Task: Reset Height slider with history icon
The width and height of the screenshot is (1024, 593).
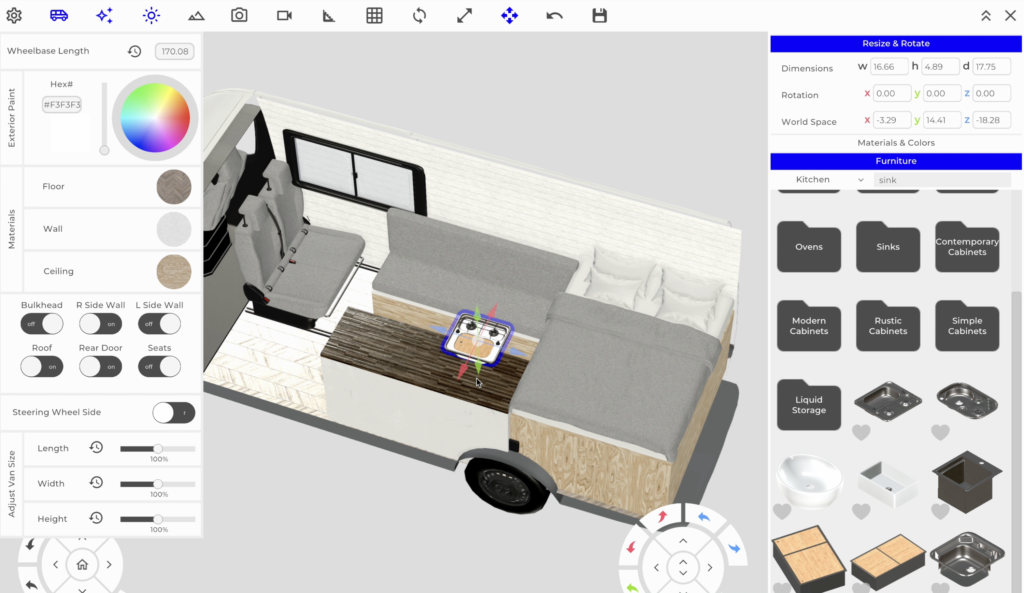Action: 96,518
